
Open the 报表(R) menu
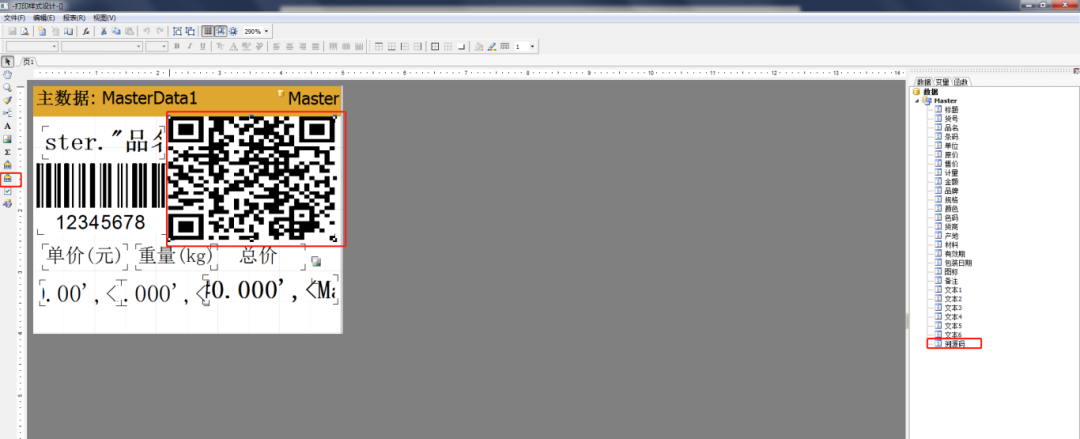point(74,18)
